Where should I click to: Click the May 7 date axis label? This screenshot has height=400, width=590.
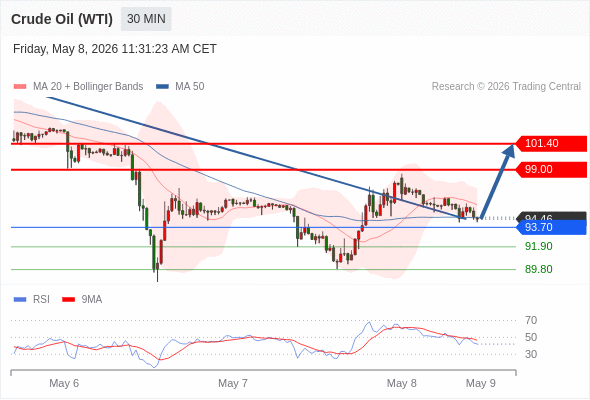233,383
